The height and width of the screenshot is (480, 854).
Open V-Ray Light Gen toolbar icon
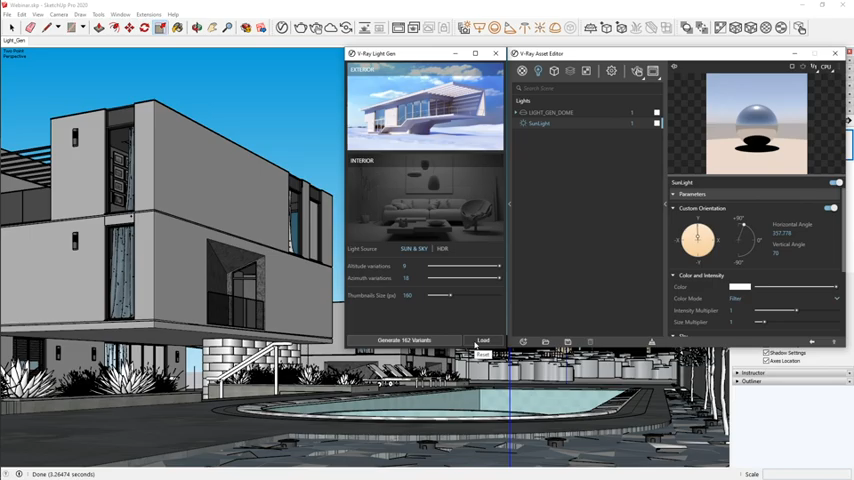pyautogui.click(x=464, y=27)
